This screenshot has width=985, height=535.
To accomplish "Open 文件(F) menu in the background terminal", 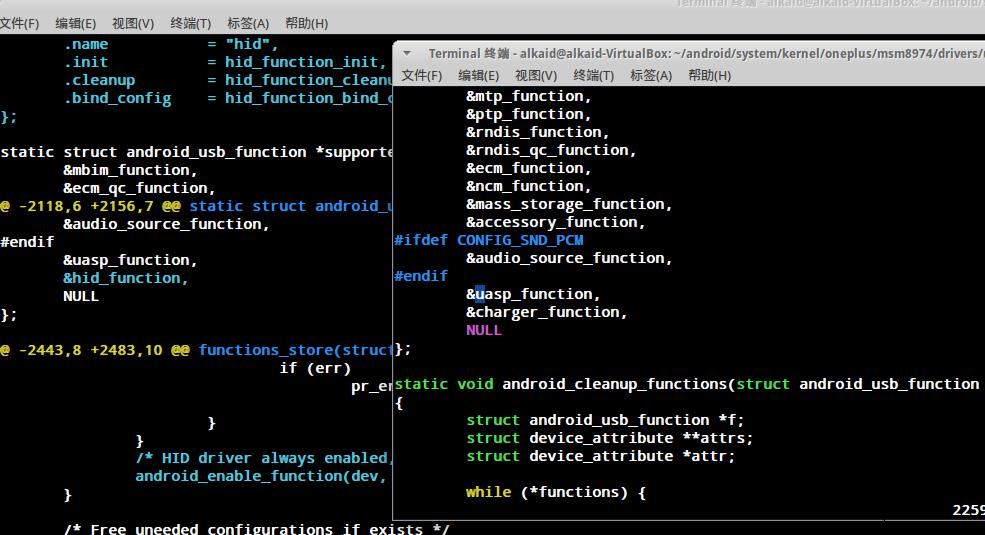I will tap(20, 23).
